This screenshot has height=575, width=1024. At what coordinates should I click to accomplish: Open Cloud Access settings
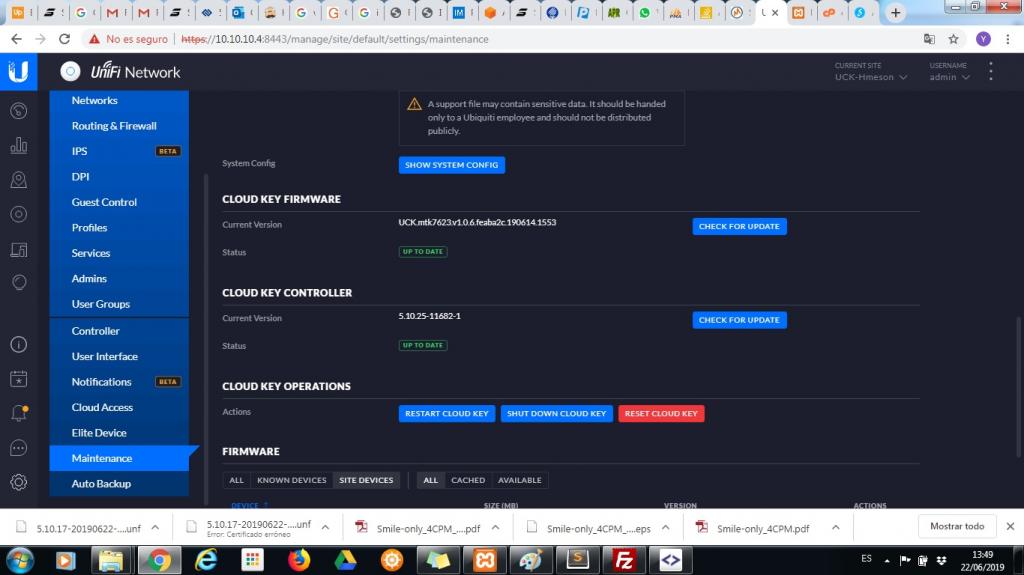click(x=119, y=407)
